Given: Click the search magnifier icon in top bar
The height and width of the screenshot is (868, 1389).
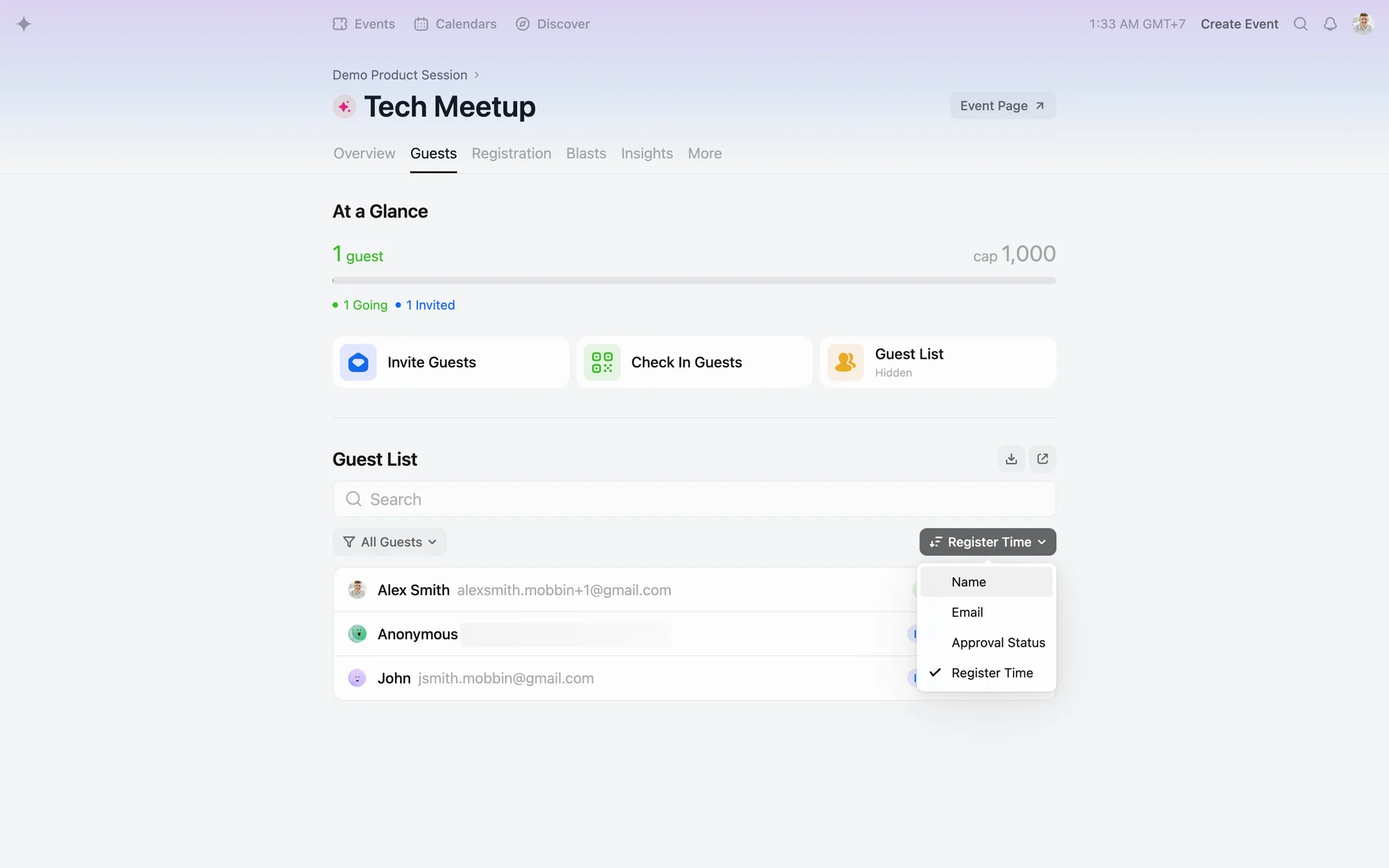Looking at the screenshot, I should coord(1300,24).
